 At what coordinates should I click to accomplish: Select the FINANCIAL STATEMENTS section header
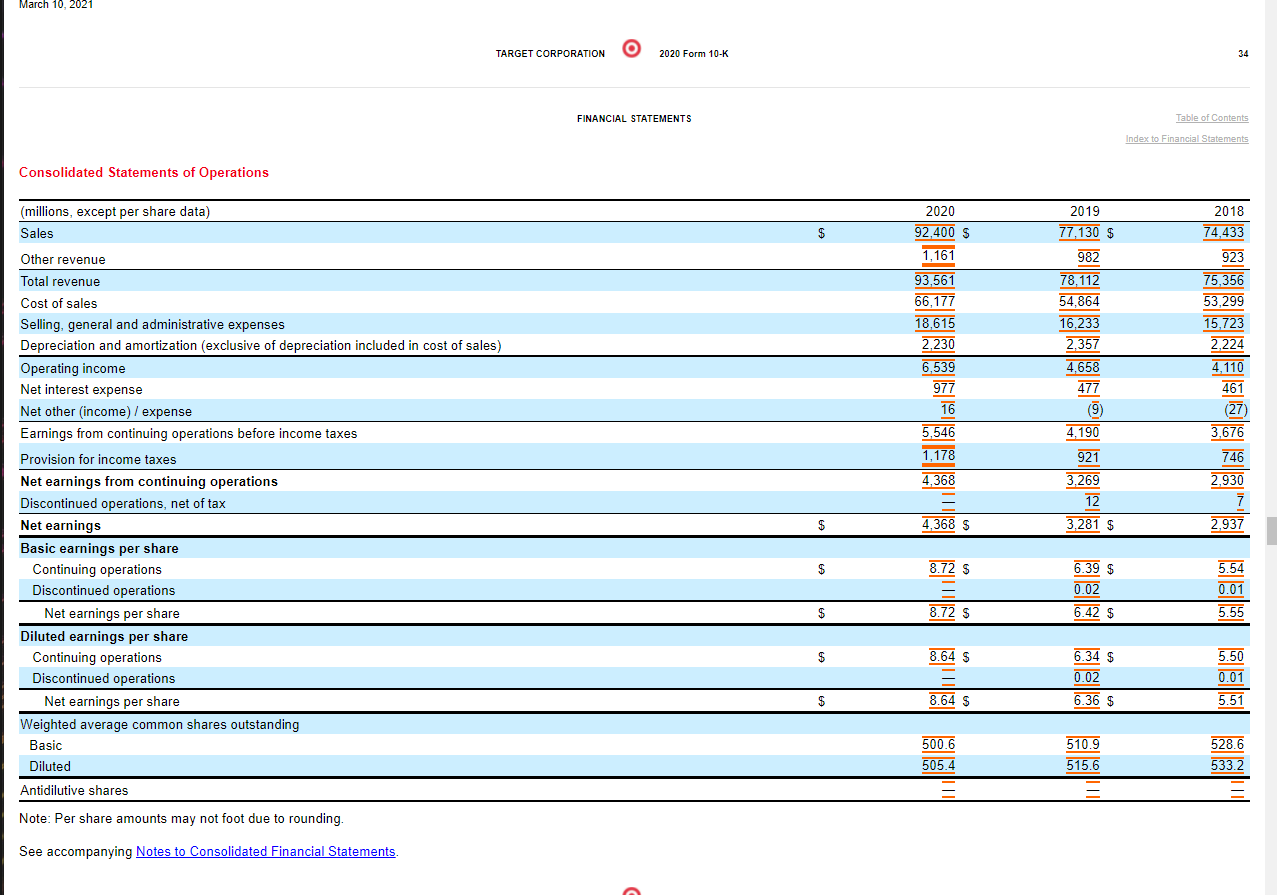(634, 118)
